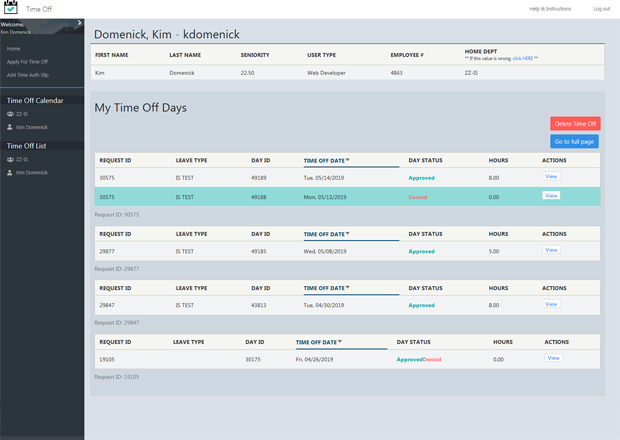Screen dimensions: 620x440
Task: Sort request 29847 table by Time Off Date
Action: coord(326,288)
